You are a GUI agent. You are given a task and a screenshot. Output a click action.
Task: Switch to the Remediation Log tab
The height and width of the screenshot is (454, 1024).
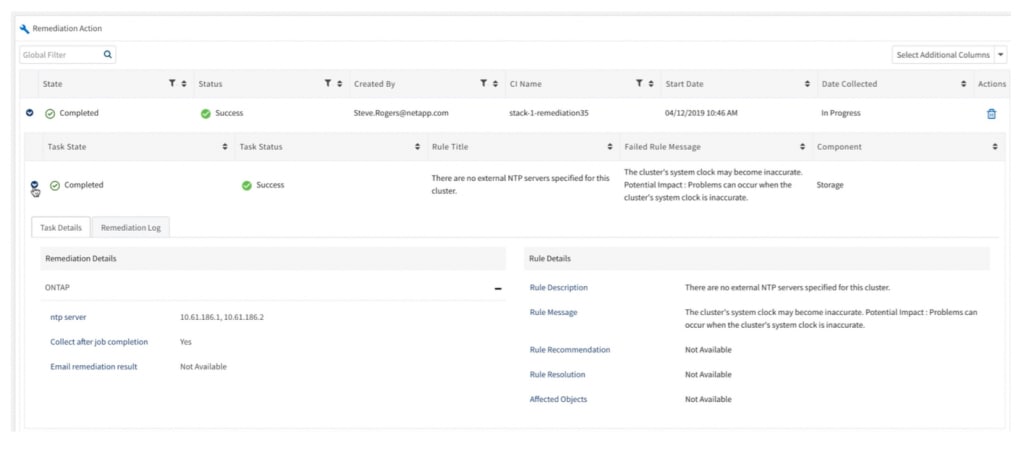click(130, 228)
